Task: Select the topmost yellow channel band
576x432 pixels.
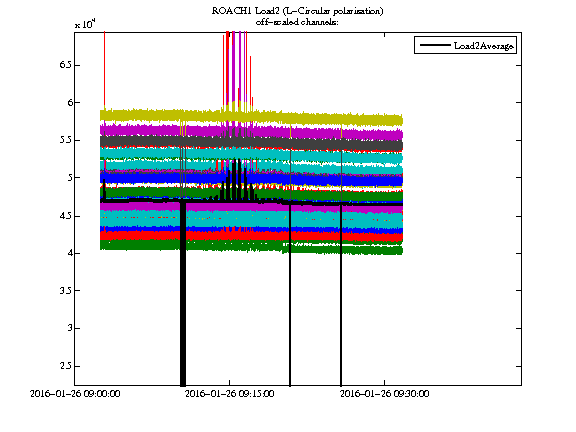Action: pyautogui.click(x=251, y=115)
